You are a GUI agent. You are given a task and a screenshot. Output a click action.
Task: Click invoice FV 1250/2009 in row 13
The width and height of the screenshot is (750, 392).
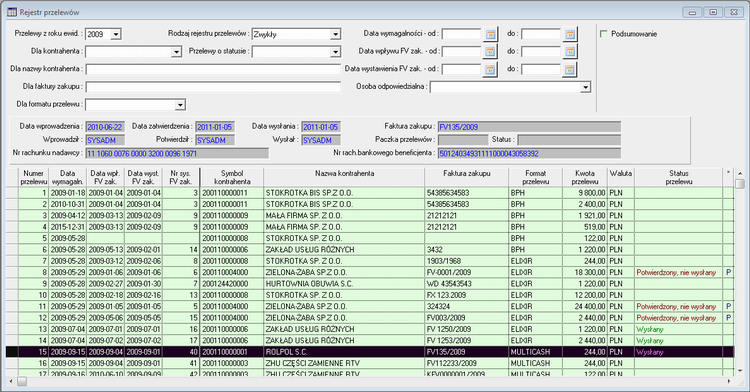(x=449, y=329)
